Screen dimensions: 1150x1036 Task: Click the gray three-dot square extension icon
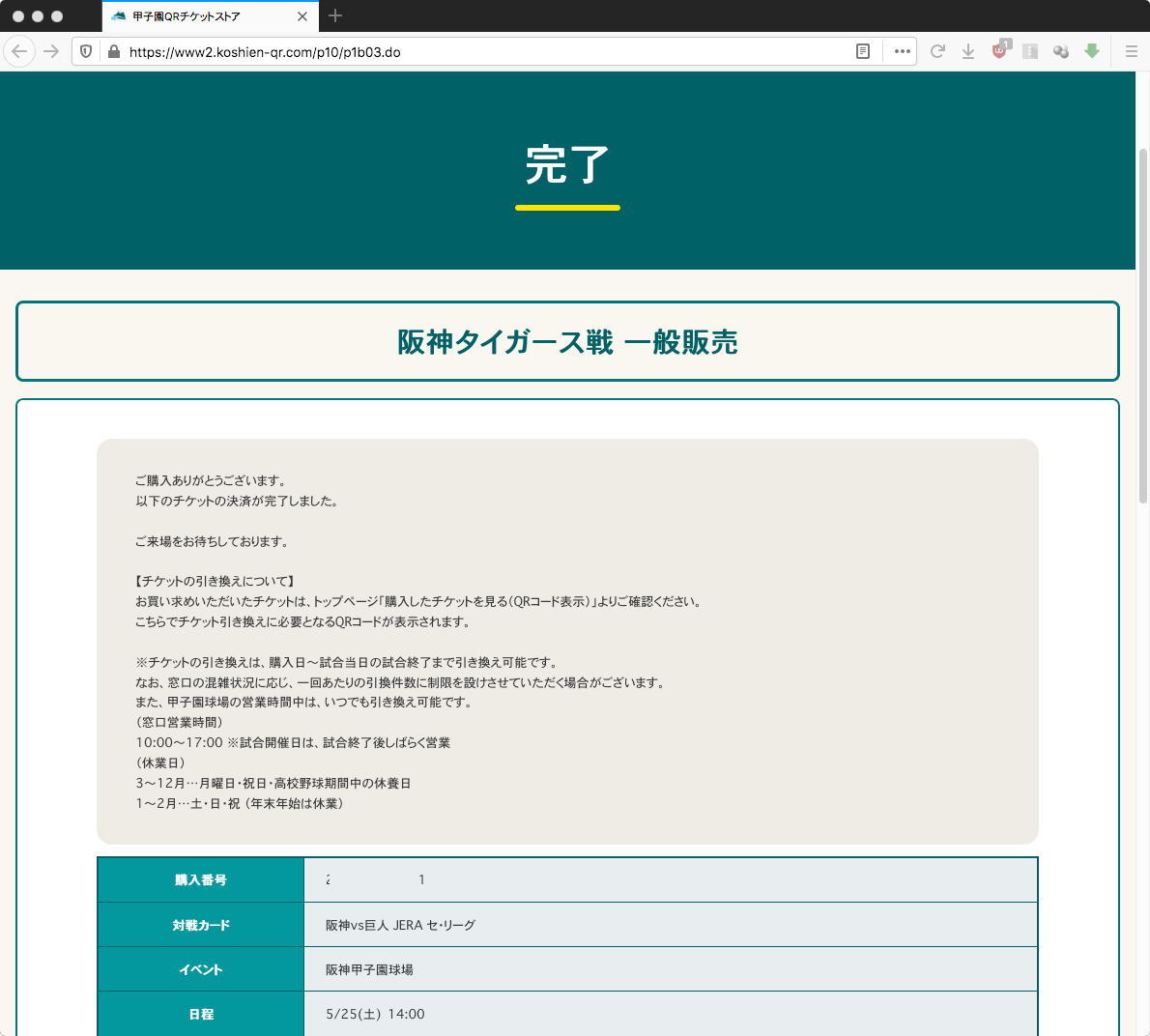point(1030,51)
